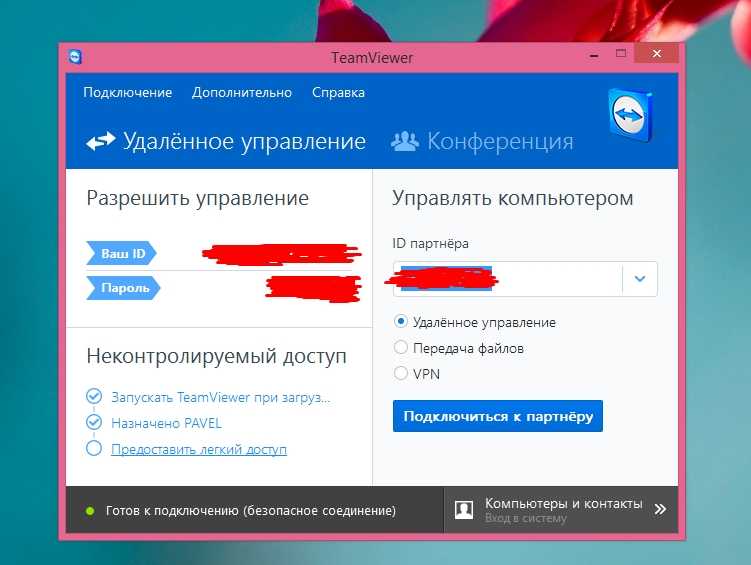Click empty circle beside Предоставить легкий доступ

point(94,448)
